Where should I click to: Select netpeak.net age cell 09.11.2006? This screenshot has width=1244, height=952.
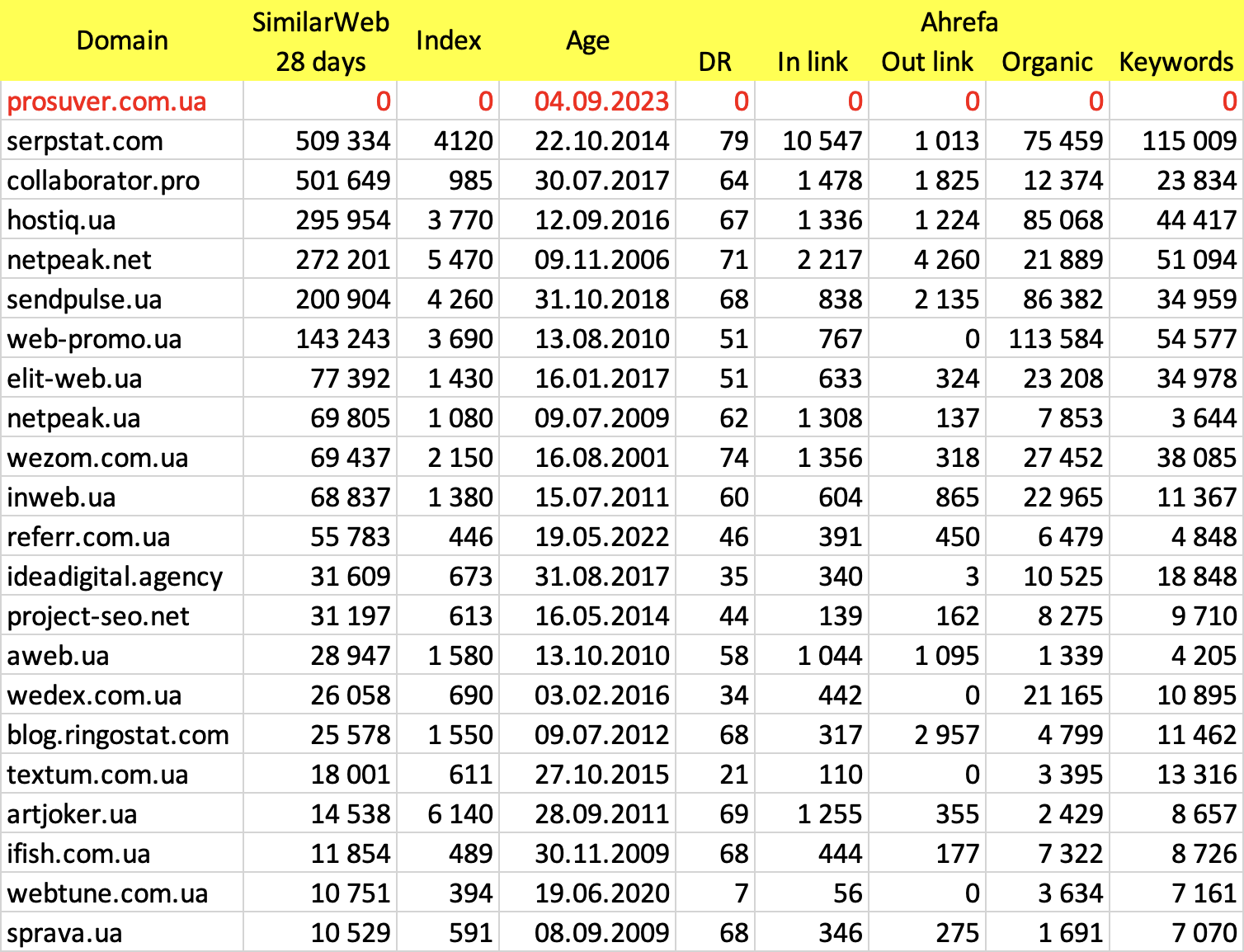601,260
